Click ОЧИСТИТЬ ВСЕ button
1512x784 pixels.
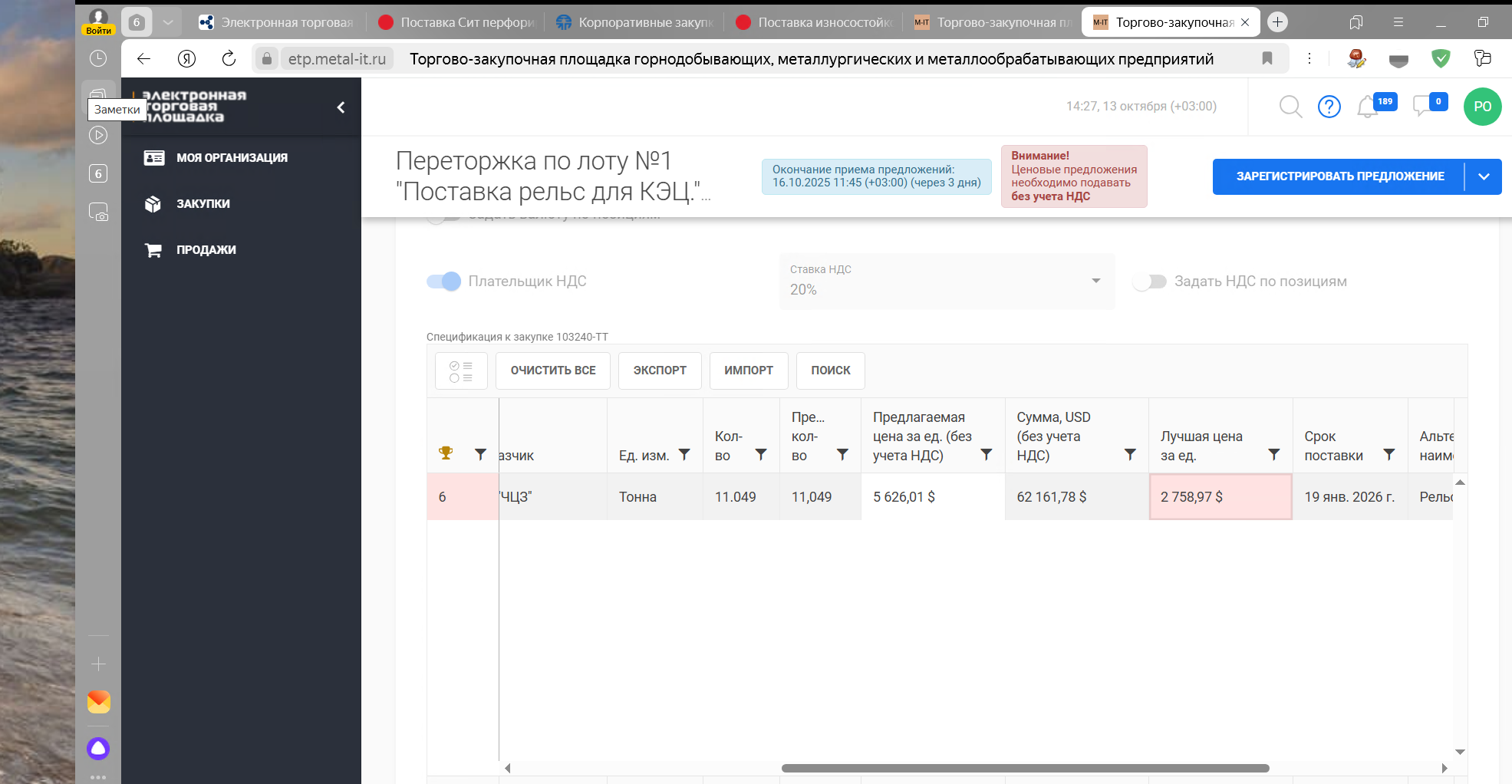point(552,371)
